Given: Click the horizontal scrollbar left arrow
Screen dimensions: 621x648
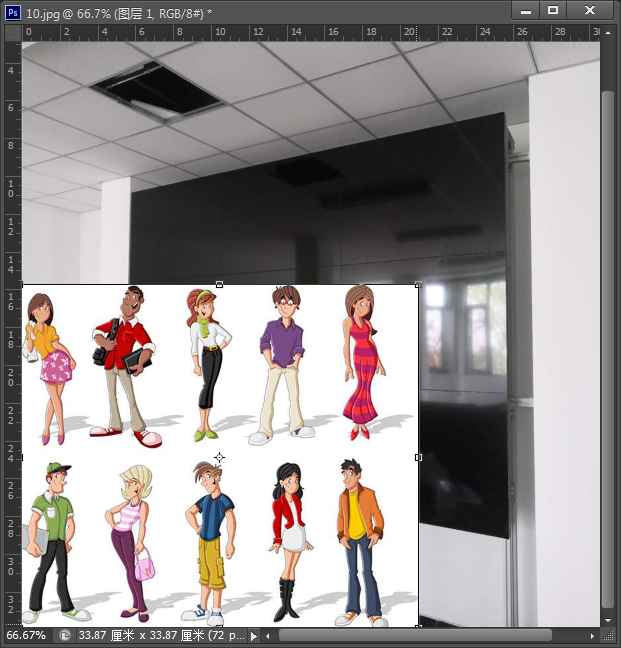Looking at the screenshot, I should pyautogui.click(x=268, y=636).
